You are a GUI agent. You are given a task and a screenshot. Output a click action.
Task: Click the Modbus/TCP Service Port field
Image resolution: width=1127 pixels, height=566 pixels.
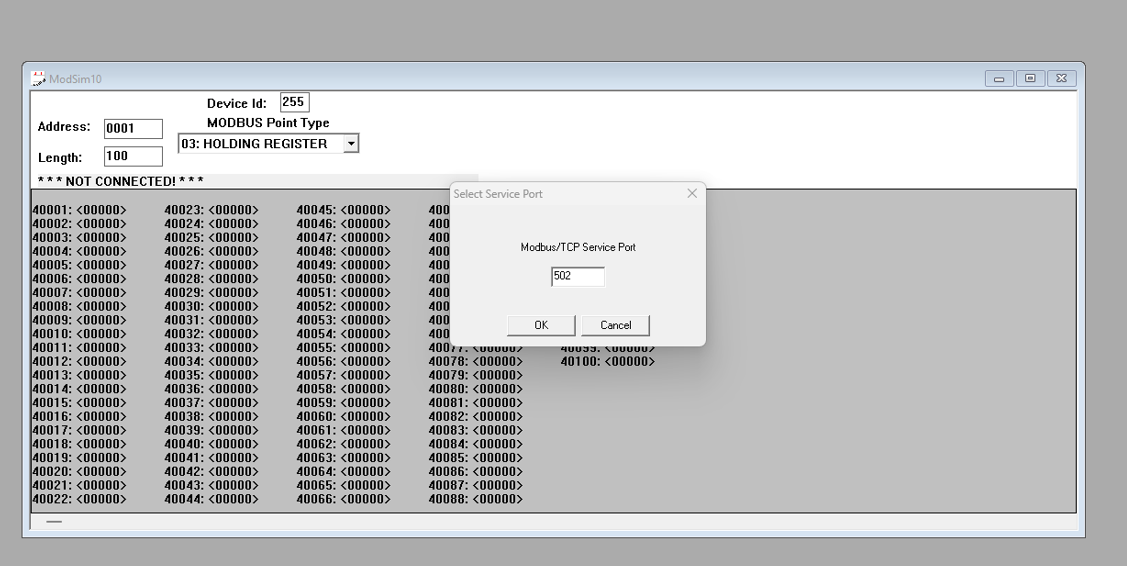click(578, 276)
